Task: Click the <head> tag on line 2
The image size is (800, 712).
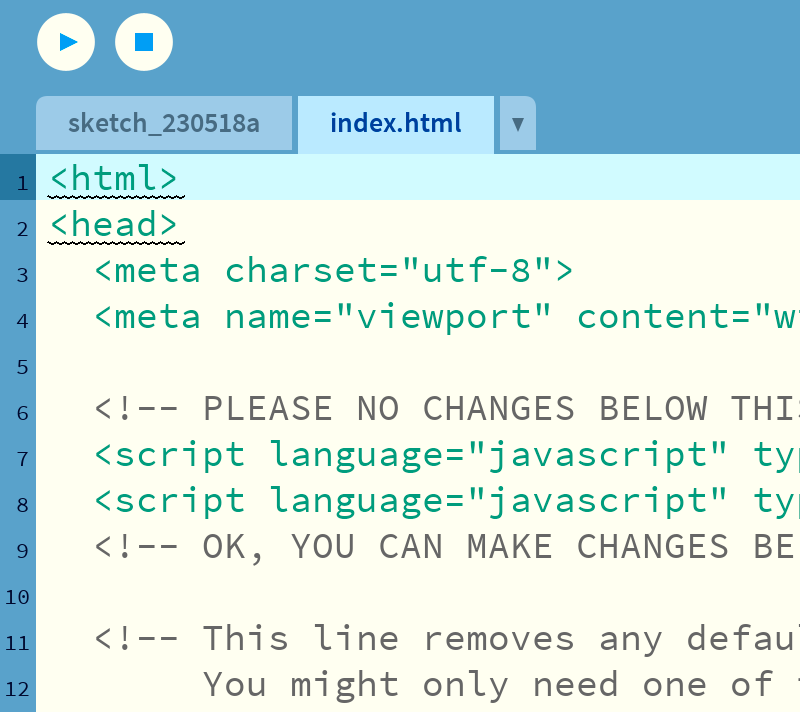Action: click(x=114, y=225)
